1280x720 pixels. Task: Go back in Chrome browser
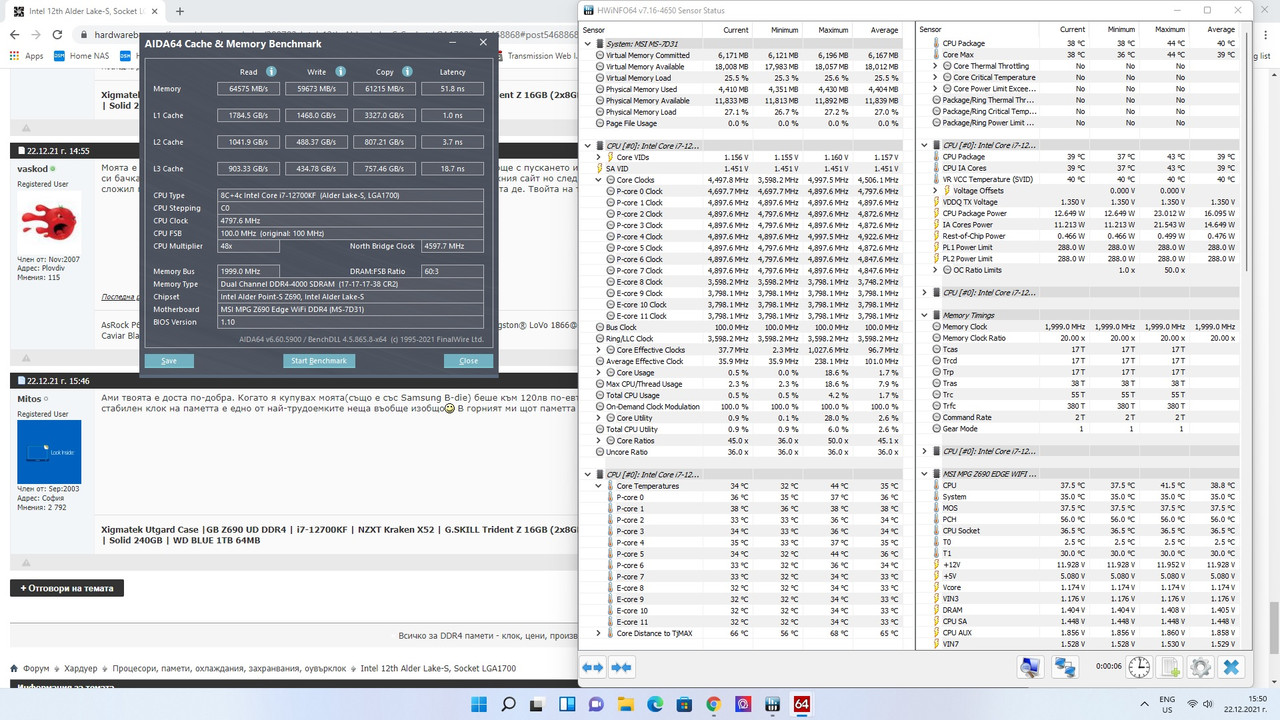(15, 35)
